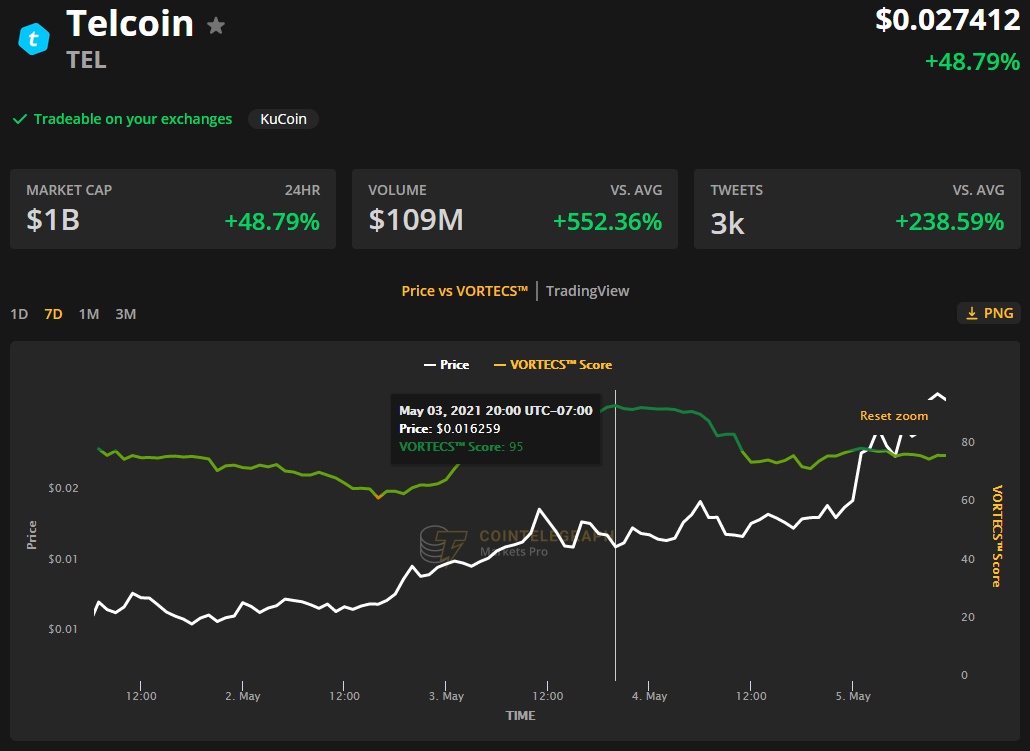Click the +552.36% volume vs avg value
Image resolution: width=1030 pixels, height=751 pixels.
(x=608, y=221)
